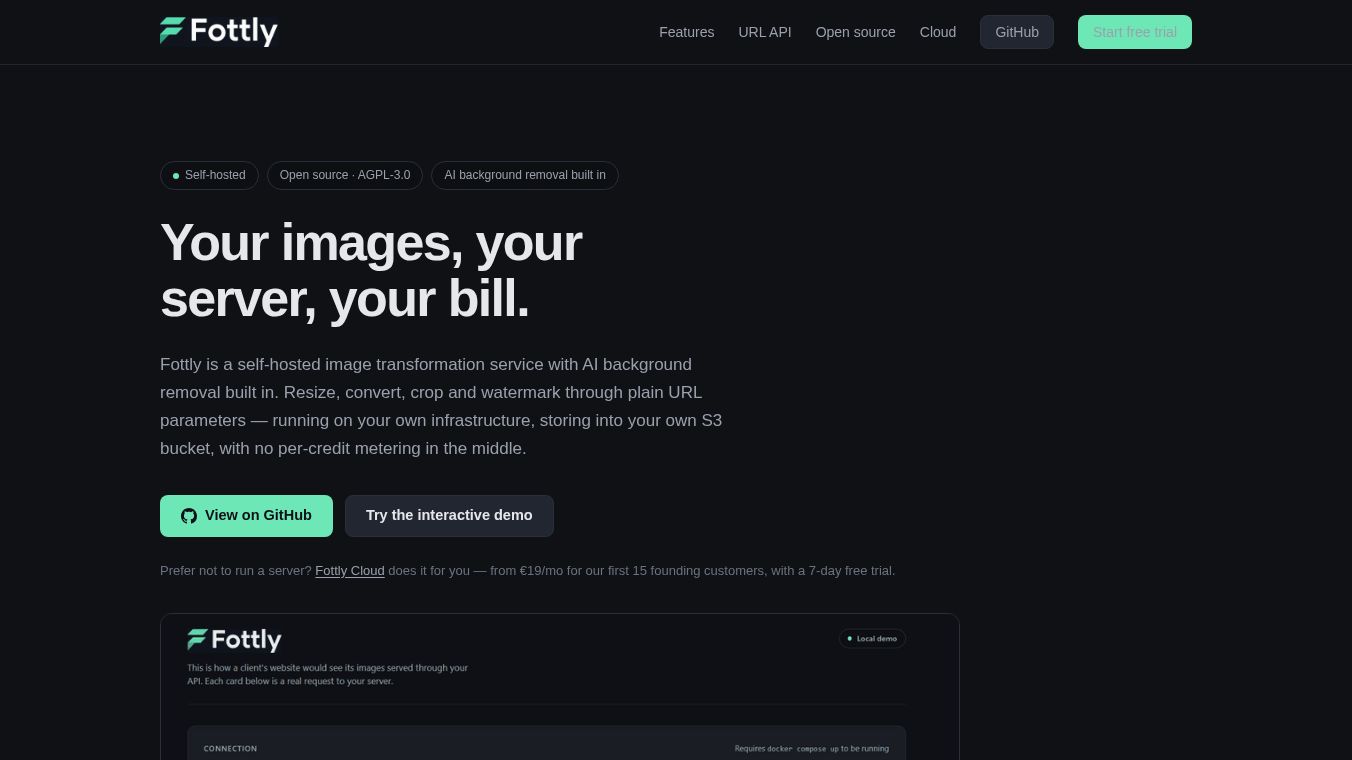Screen dimensions: 1352x760
Task: Open the Features nav item
Action: click(x=686, y=32)
